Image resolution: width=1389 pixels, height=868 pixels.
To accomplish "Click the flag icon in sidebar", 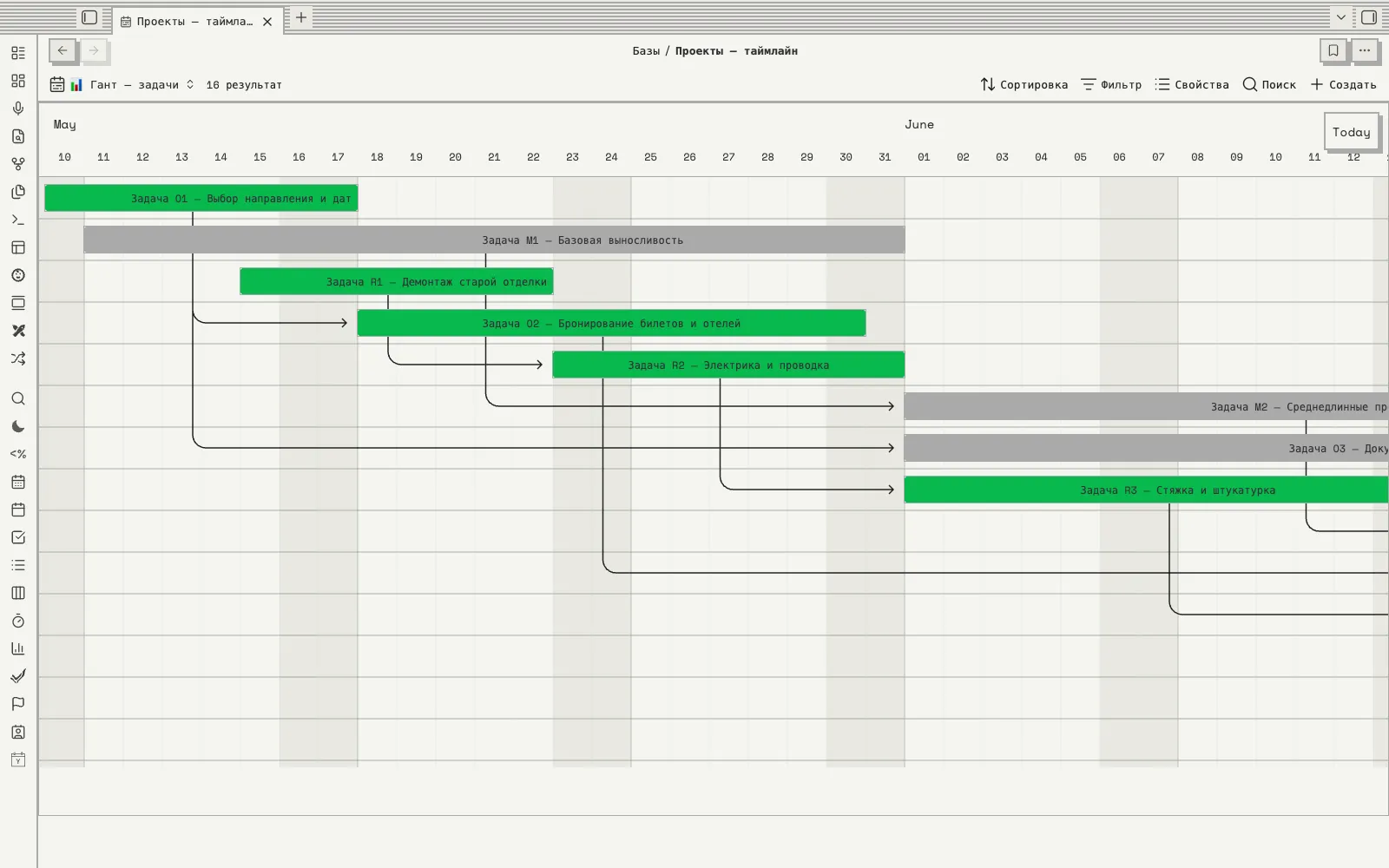I will coord(18,704).
